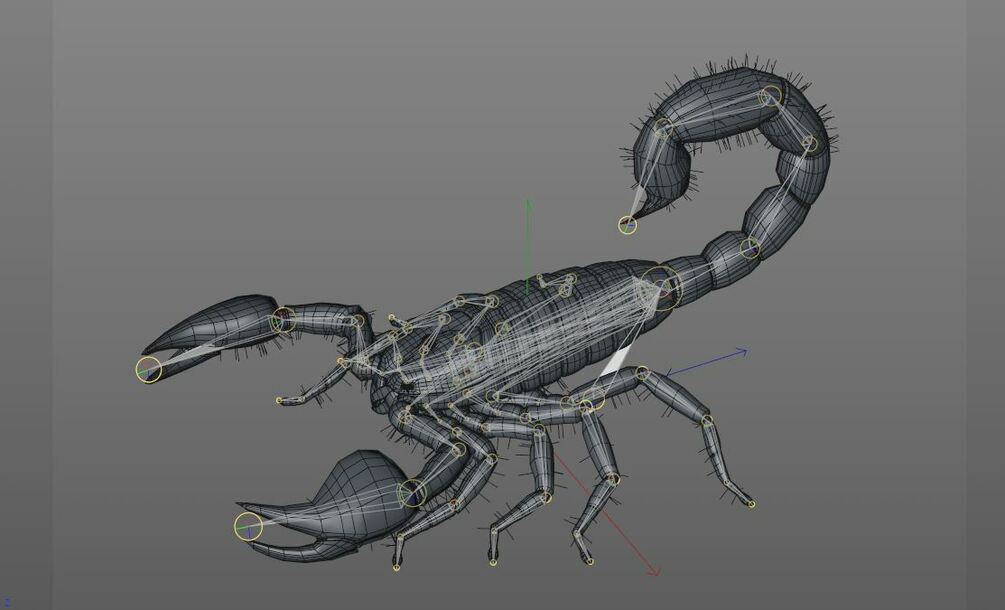Select the stinger tip joint circle
The width and height of the screenshot is (1005, 610).
click(627, 225)
